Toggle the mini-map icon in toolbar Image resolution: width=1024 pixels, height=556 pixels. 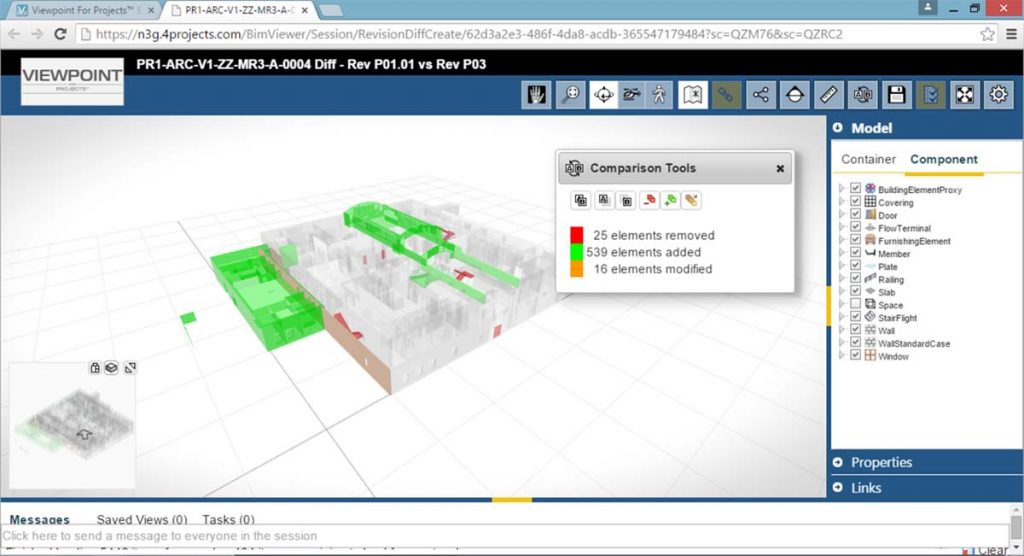693,95
